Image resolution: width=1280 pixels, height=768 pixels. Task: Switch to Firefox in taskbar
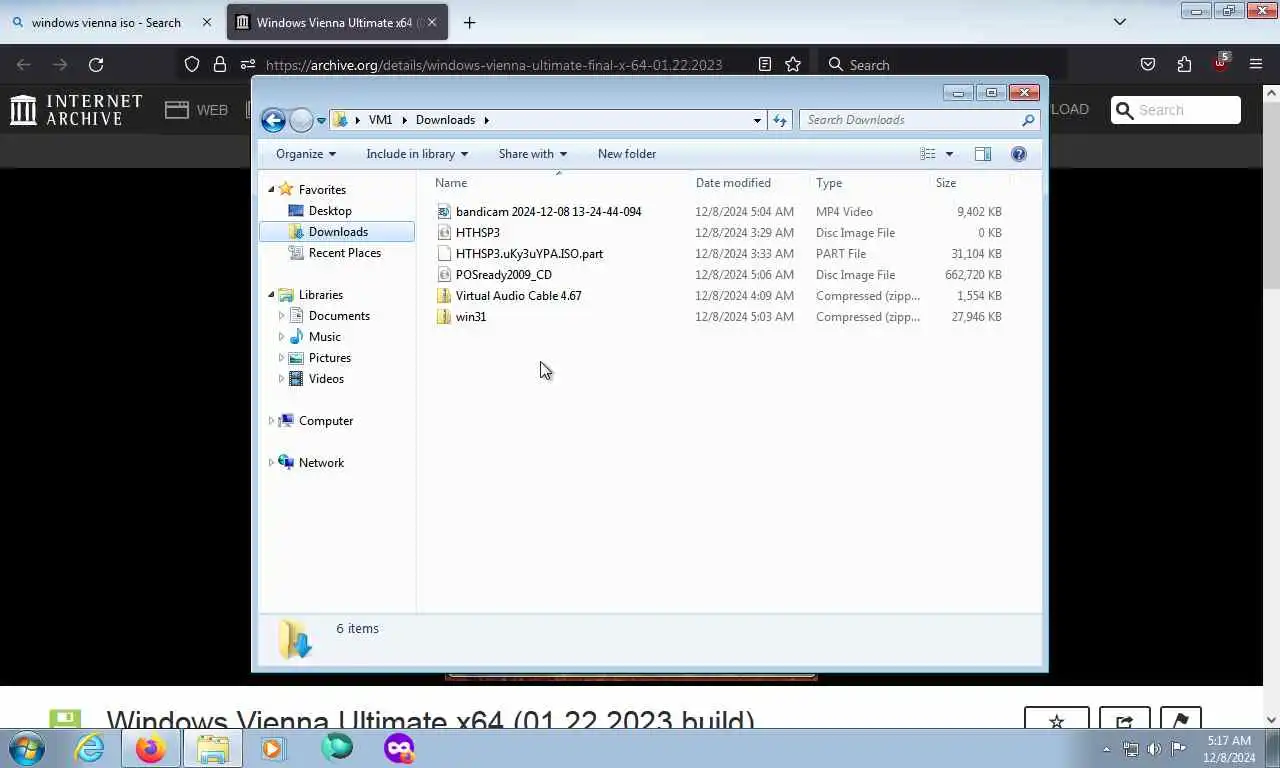click(151, 748)
